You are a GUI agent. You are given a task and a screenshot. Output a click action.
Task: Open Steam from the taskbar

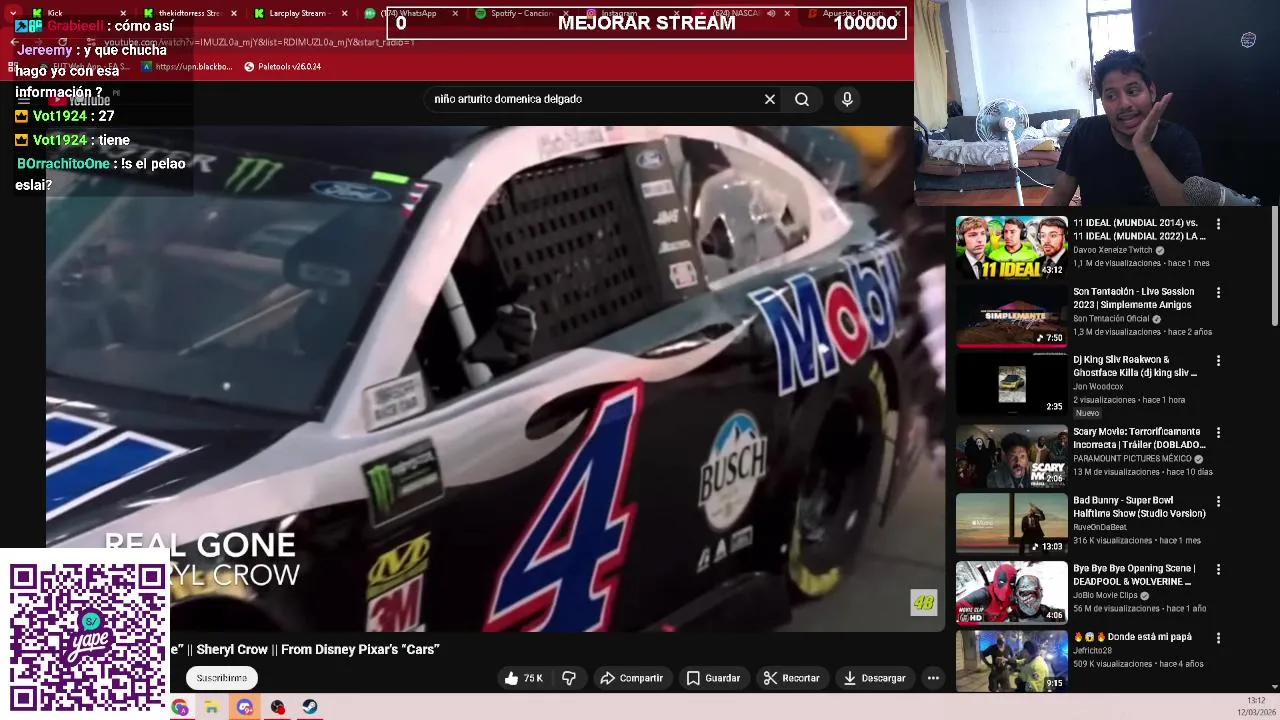point(310,707)
